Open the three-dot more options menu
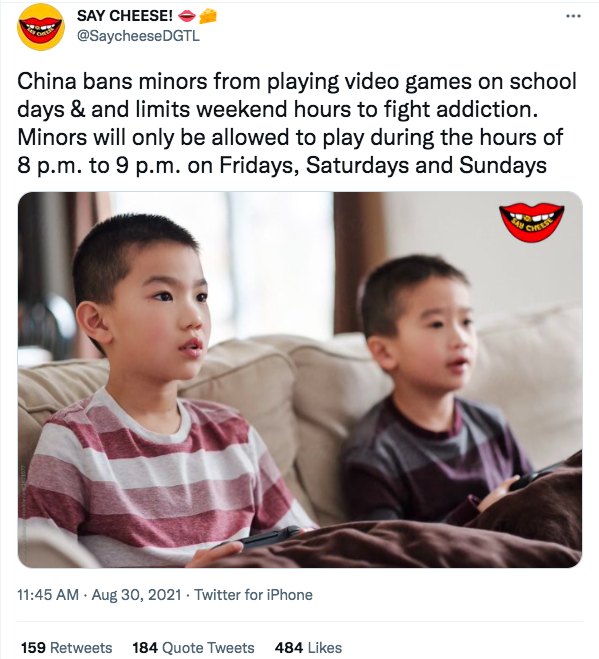Viewport: 599px width, 659px height. 573,16
